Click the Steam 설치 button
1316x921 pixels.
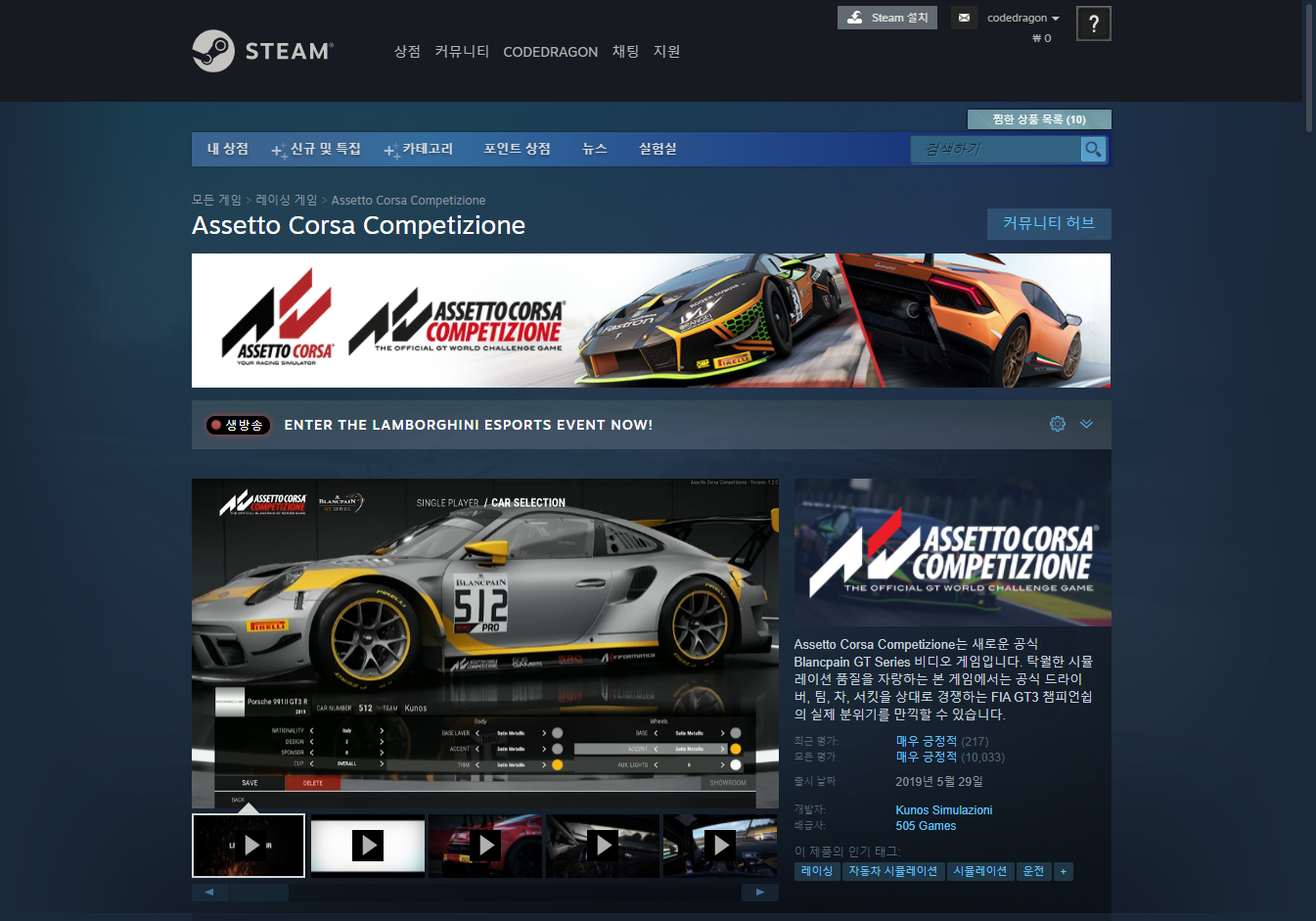[x=887, y=18]
